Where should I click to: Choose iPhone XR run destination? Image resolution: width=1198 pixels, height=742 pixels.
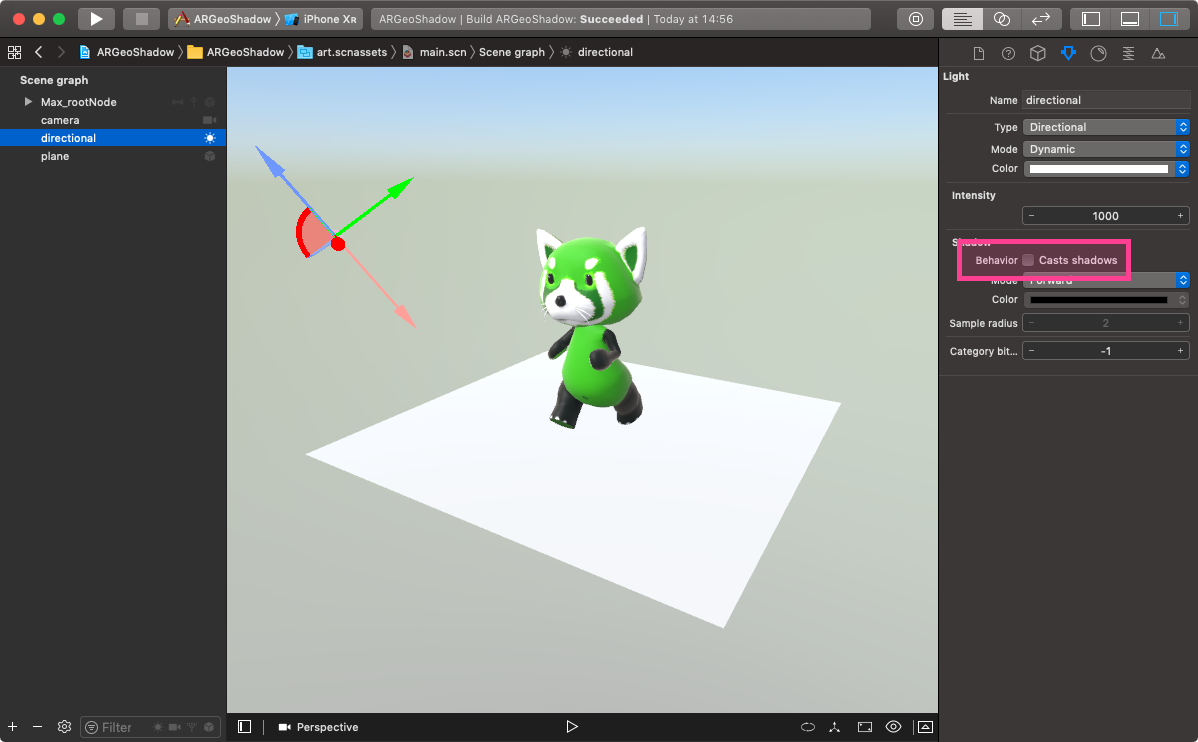321,19
